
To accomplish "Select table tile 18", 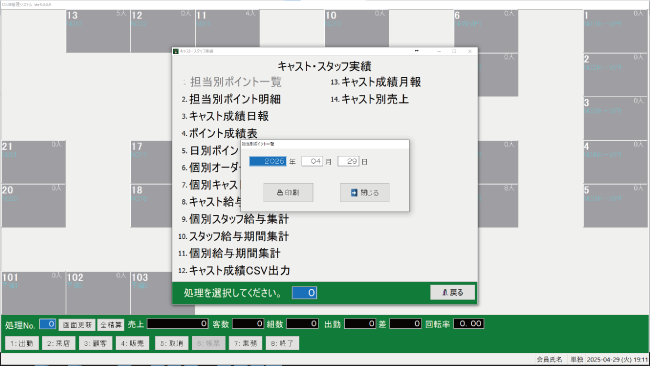I will 152,206.
